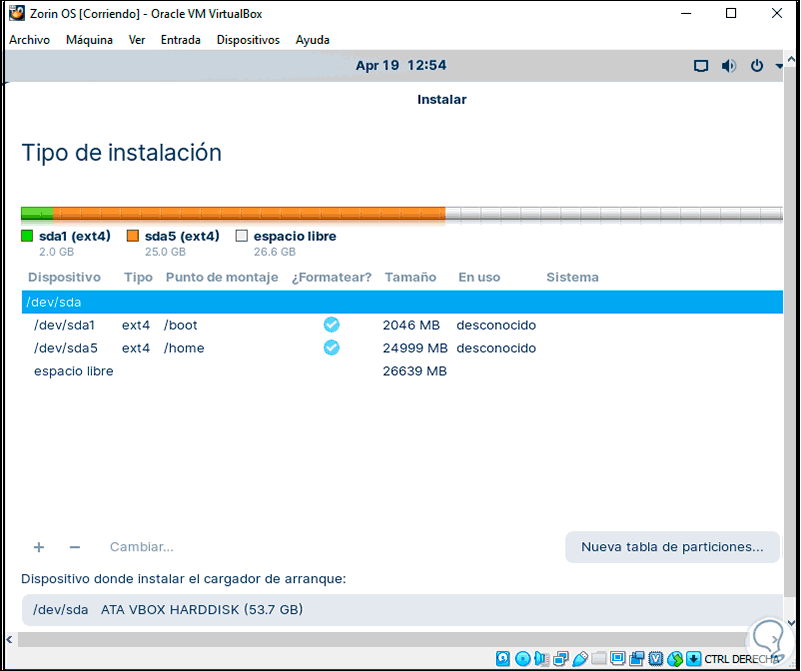Click the minus icon to remove partition

click(75, 547)
